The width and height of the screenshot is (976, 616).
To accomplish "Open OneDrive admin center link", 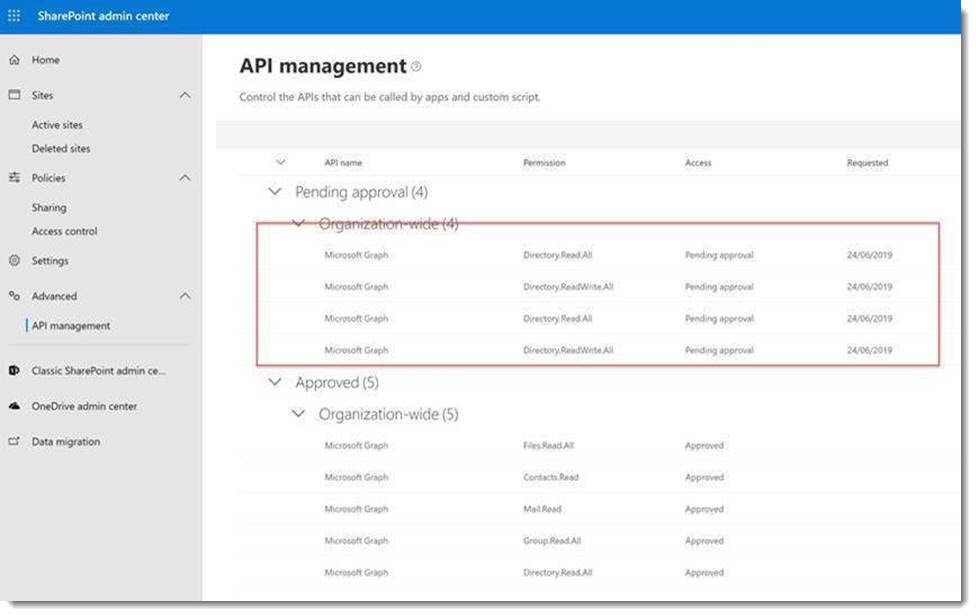I will coord(84,406).
